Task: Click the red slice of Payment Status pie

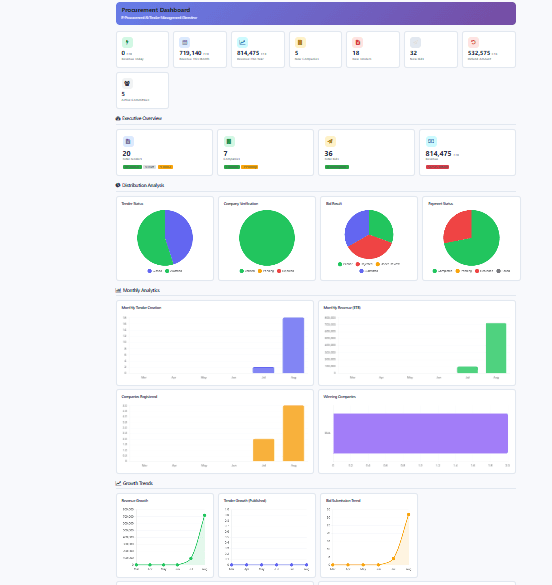Action: tap(459, 226)
